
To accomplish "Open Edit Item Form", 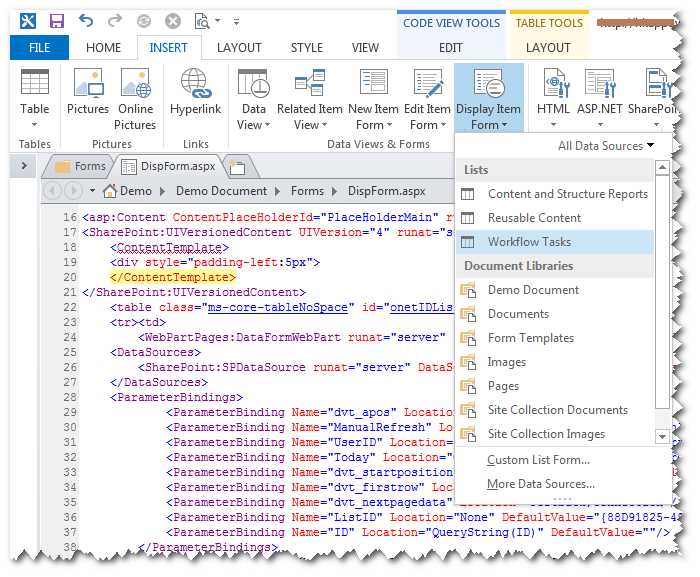I will [427, 99].
